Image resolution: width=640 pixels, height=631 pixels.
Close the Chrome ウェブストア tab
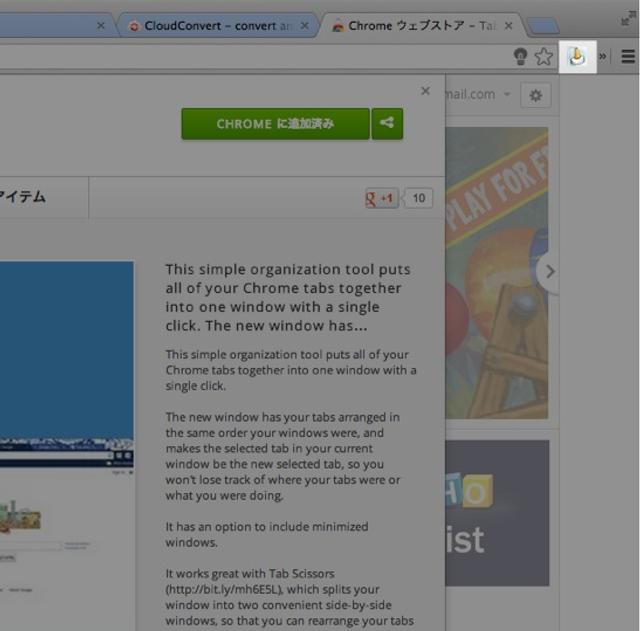(508, 26)
